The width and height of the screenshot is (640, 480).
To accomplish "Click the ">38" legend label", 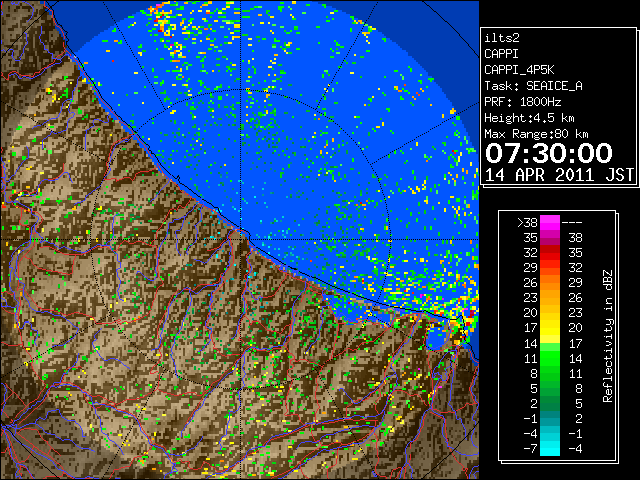I will [527, 223].
